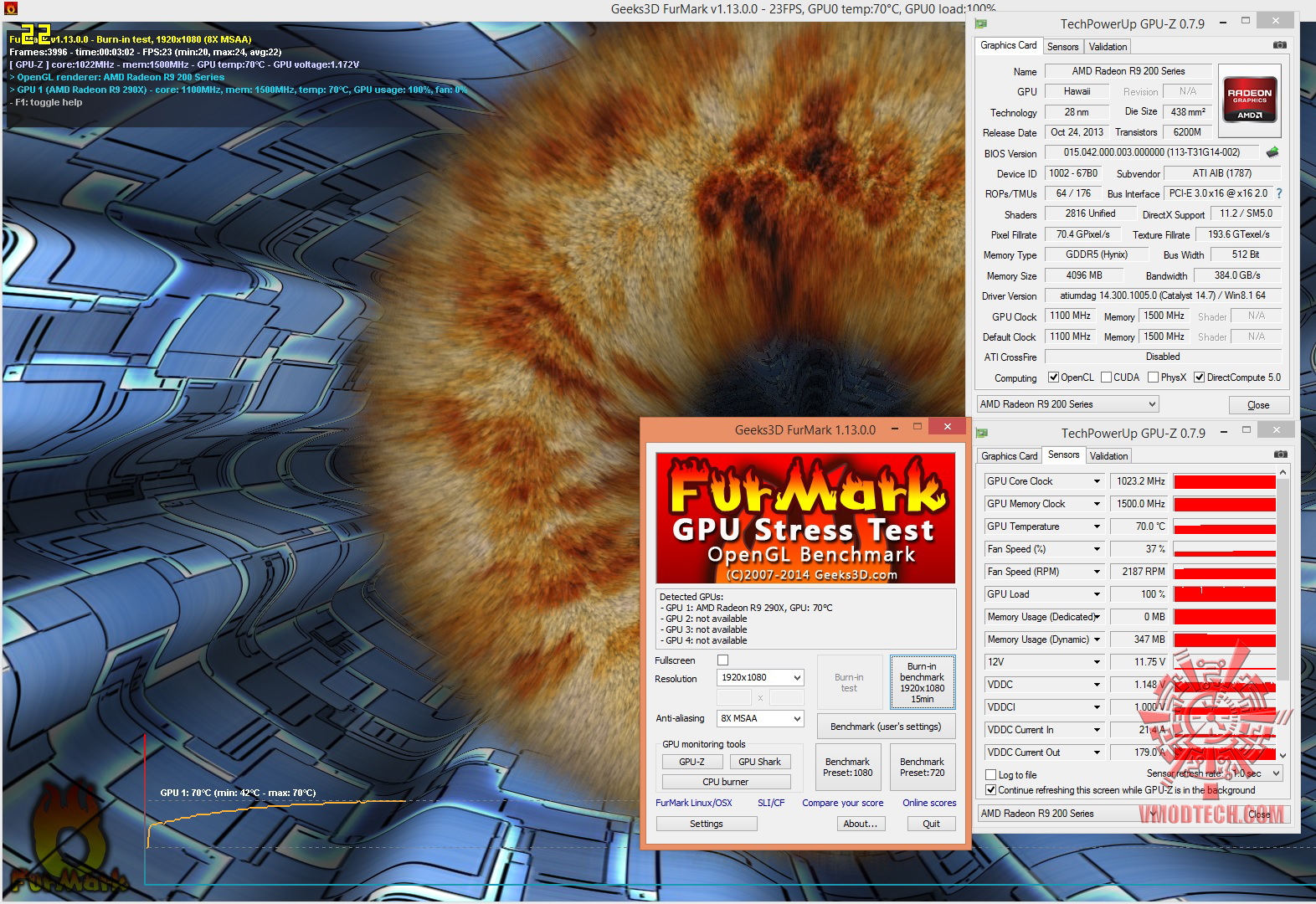Open the Compare your score link
1316x904 pixels.
[x=842, y=803]
